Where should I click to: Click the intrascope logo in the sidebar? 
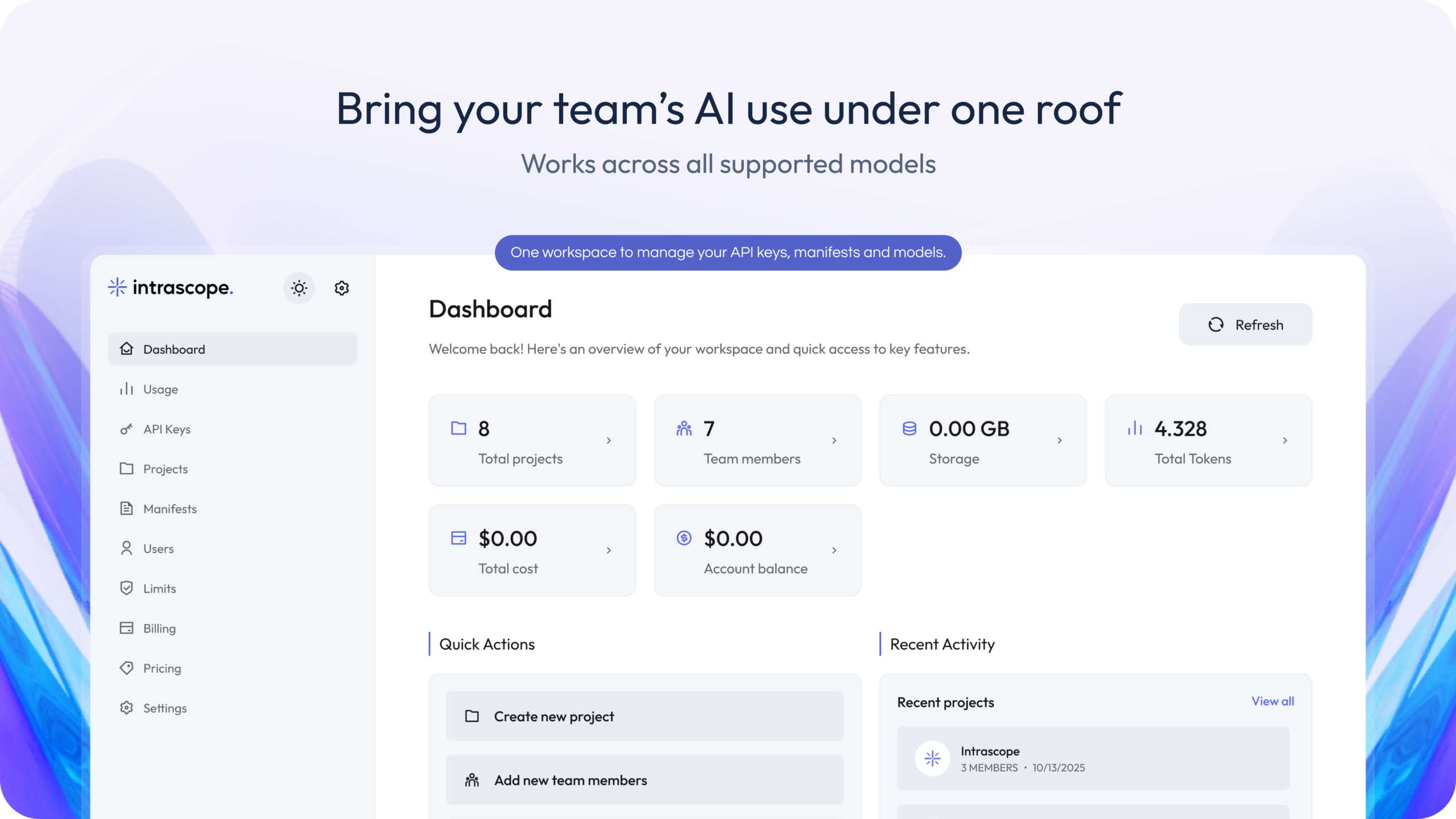tap(171, 288)
